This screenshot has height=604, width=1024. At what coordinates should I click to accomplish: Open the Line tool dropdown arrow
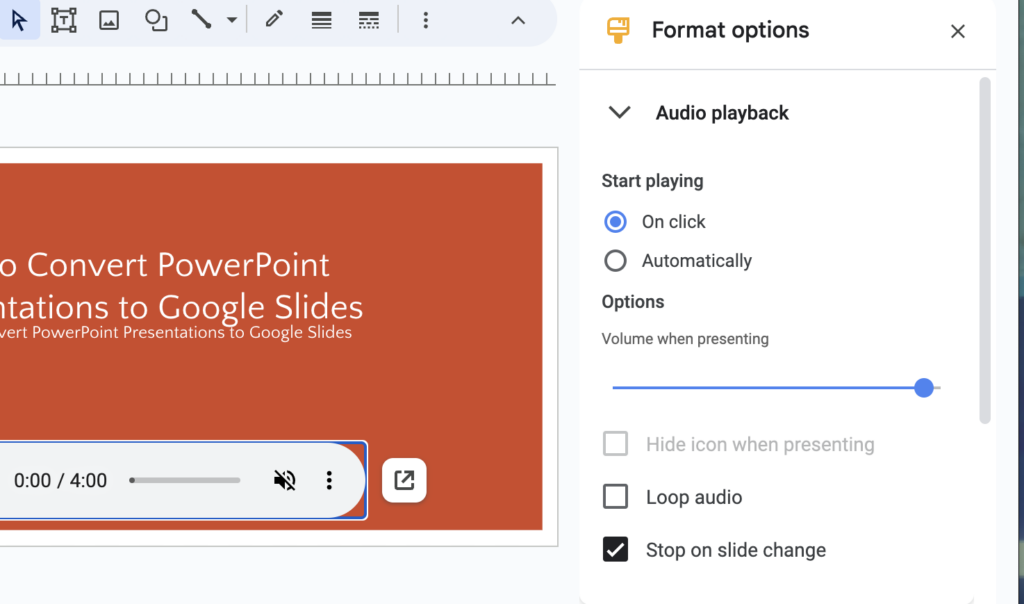pyautogui.click(x=229, y=20)
